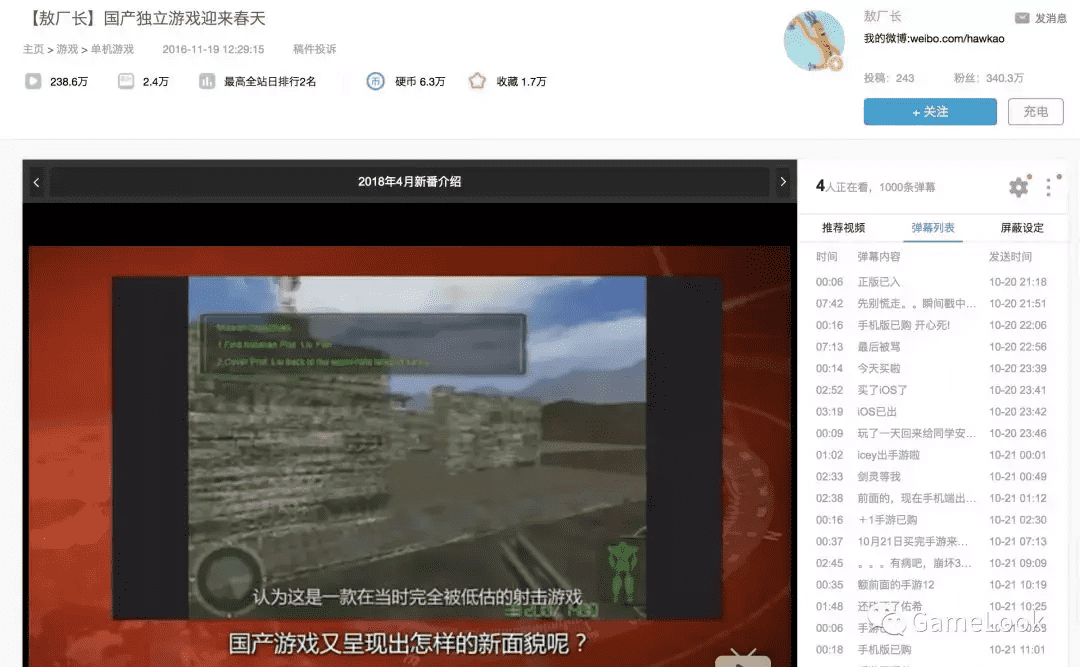The height and width of the screenshot is (667, 1080).
Task: Click the 粉丝: 340.3万 follower count
Action: (989, 79)
